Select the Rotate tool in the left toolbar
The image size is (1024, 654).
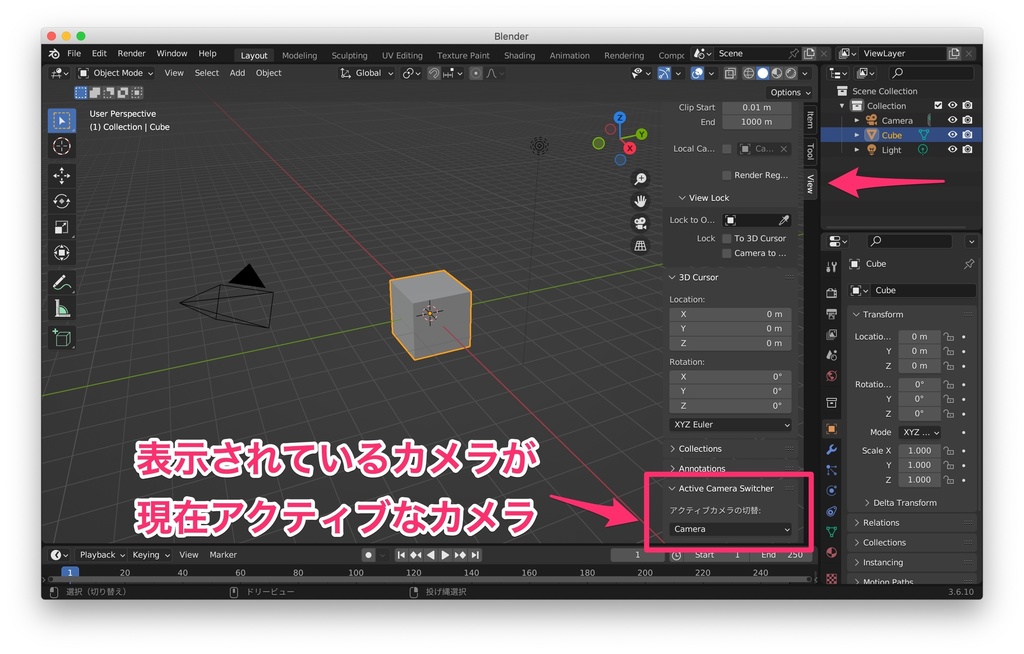coord(62,200)
